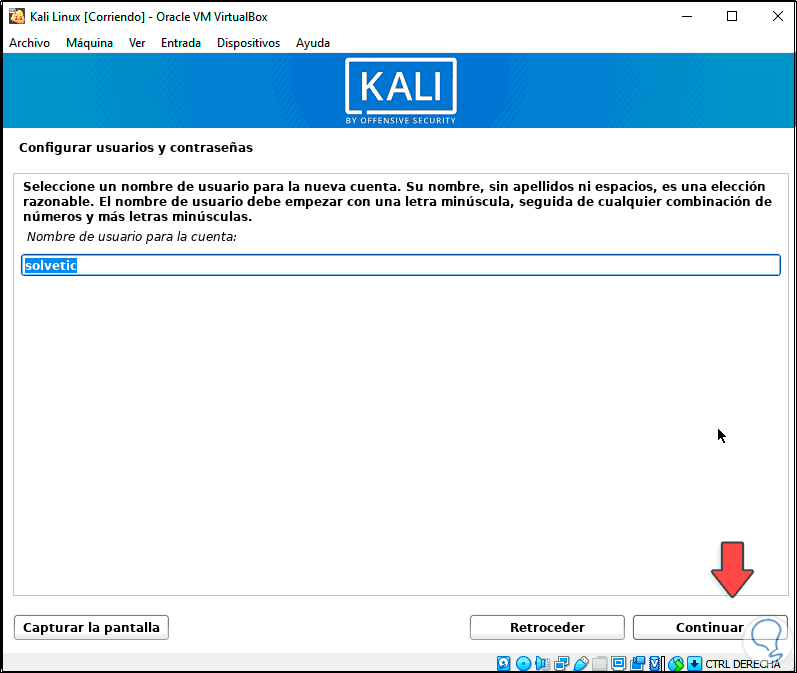Open the Ayuda menu
The image size is (797, 673).
[313, 43]
